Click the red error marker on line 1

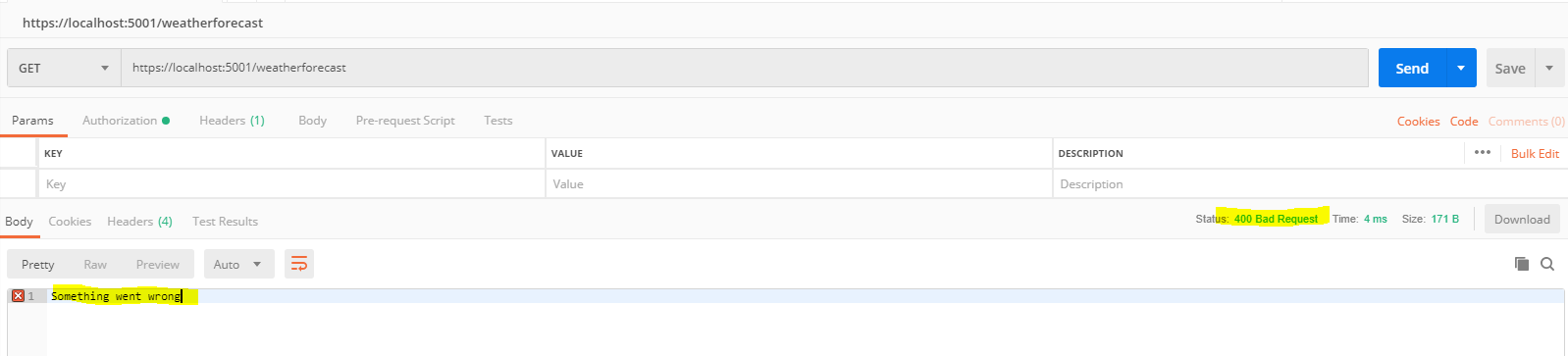click(18, 296)
